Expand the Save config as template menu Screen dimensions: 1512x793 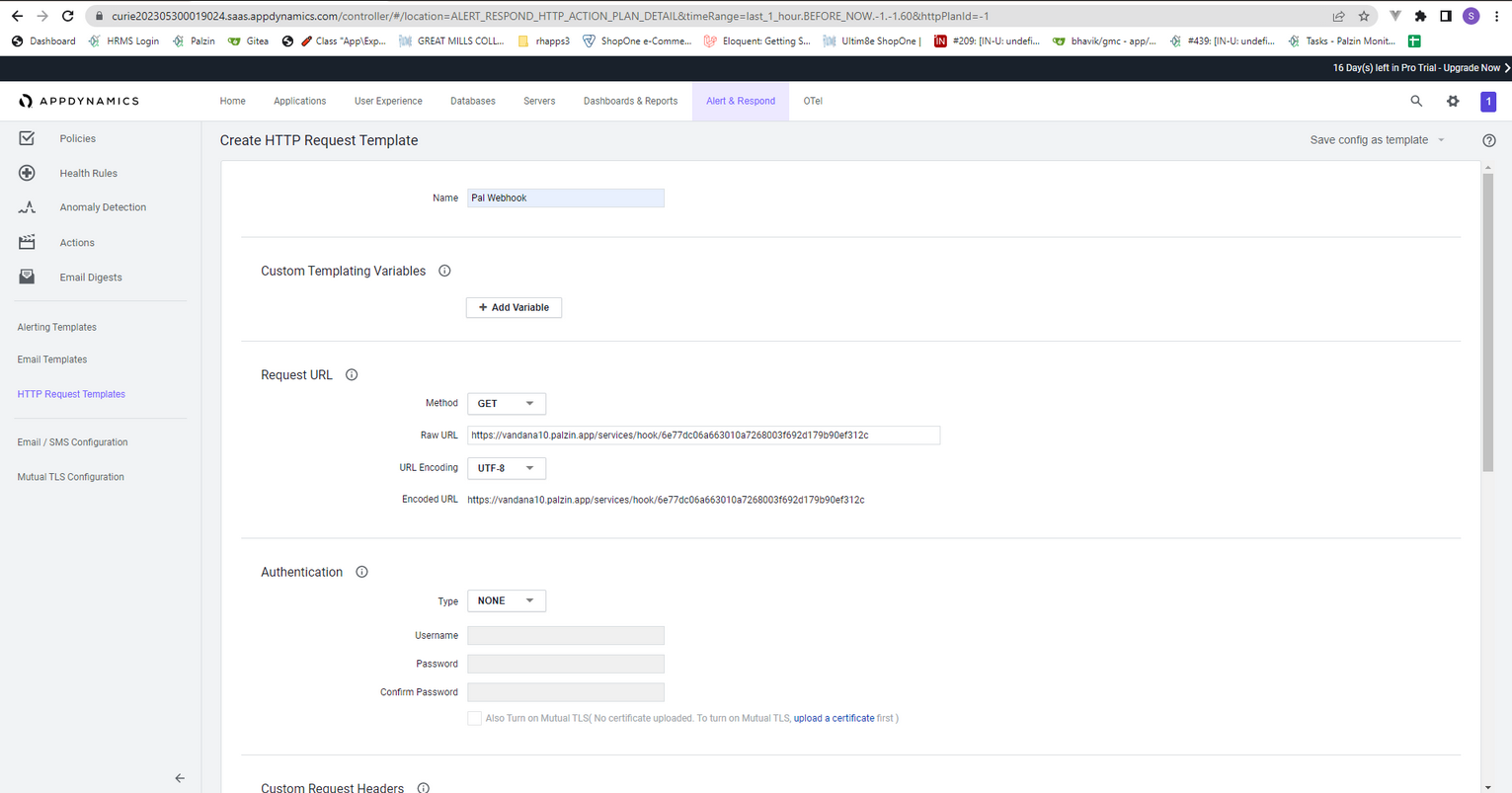pos(1377,140)
